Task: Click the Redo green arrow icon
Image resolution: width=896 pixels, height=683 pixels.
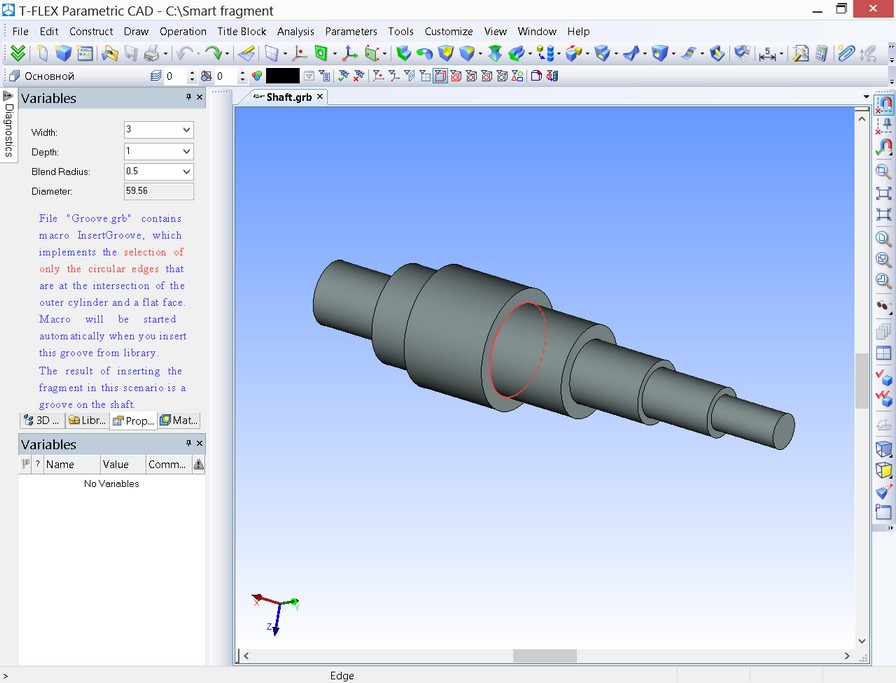Action: [213, 54]
